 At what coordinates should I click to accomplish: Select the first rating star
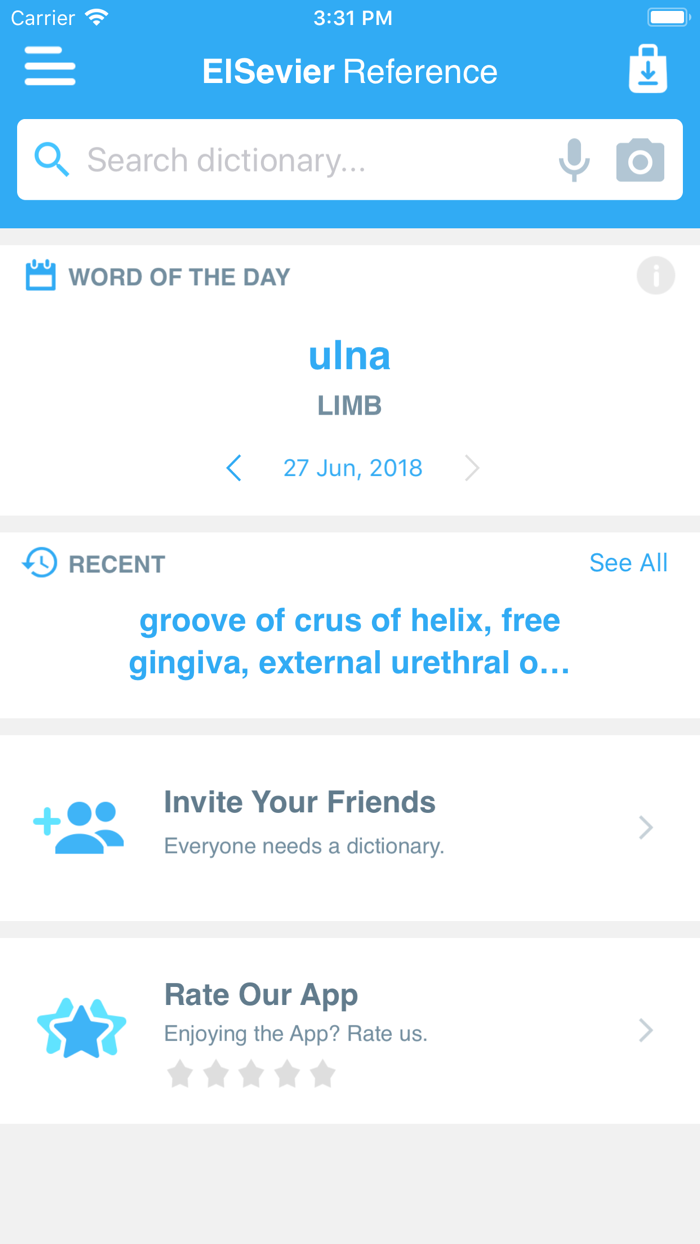(180, 1075)
